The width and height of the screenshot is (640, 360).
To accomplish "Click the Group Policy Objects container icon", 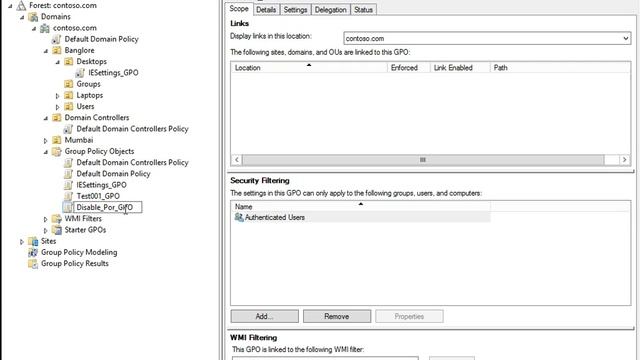I will (x=57, y=151).
